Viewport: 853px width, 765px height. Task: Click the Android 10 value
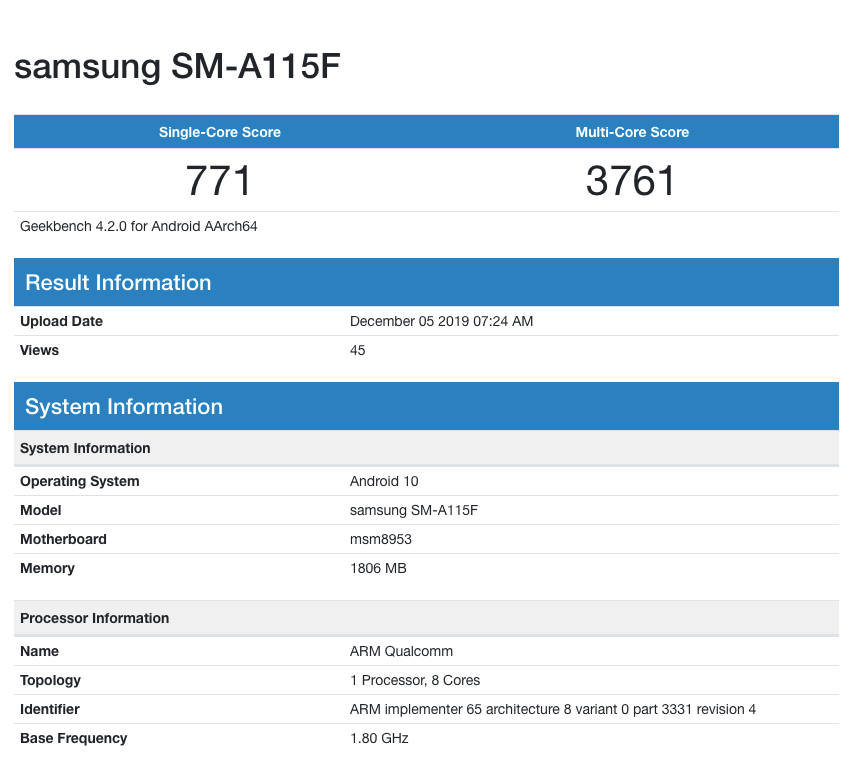point(384,481)
